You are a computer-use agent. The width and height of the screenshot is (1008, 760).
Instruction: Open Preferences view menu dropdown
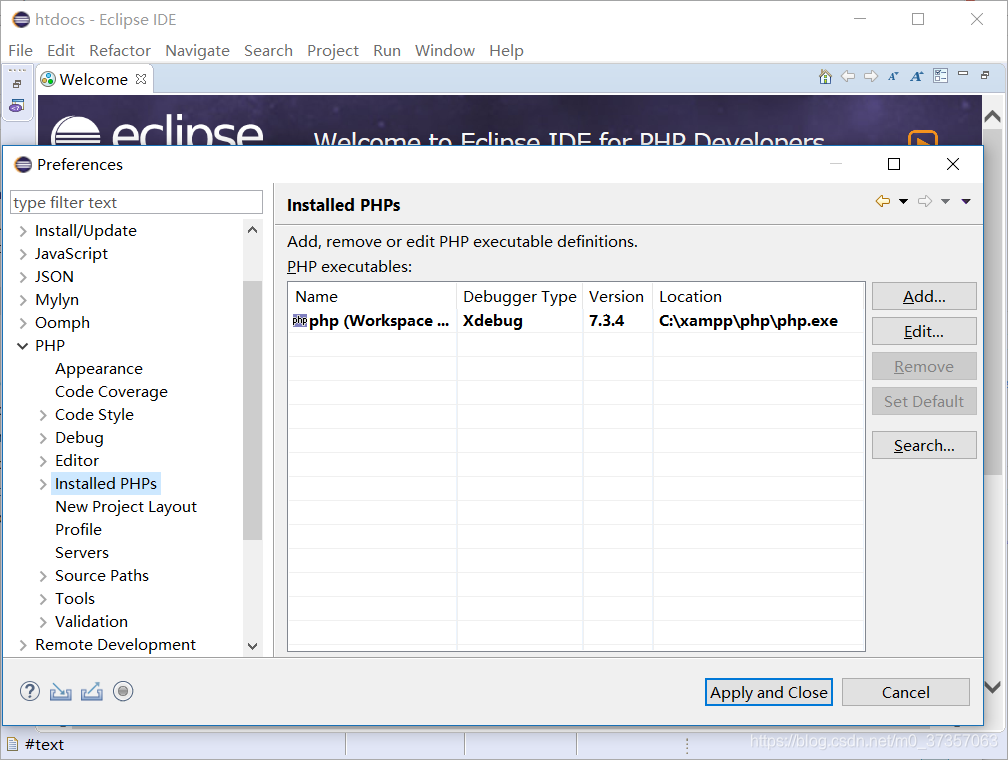[966, 202]
